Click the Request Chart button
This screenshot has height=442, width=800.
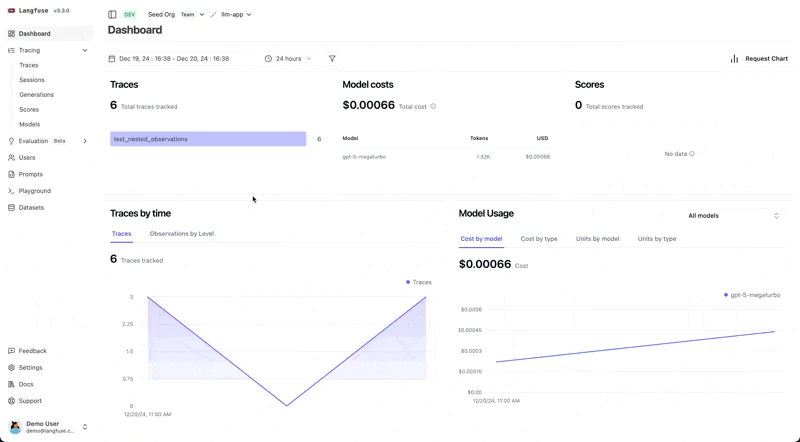coord(759,59)
